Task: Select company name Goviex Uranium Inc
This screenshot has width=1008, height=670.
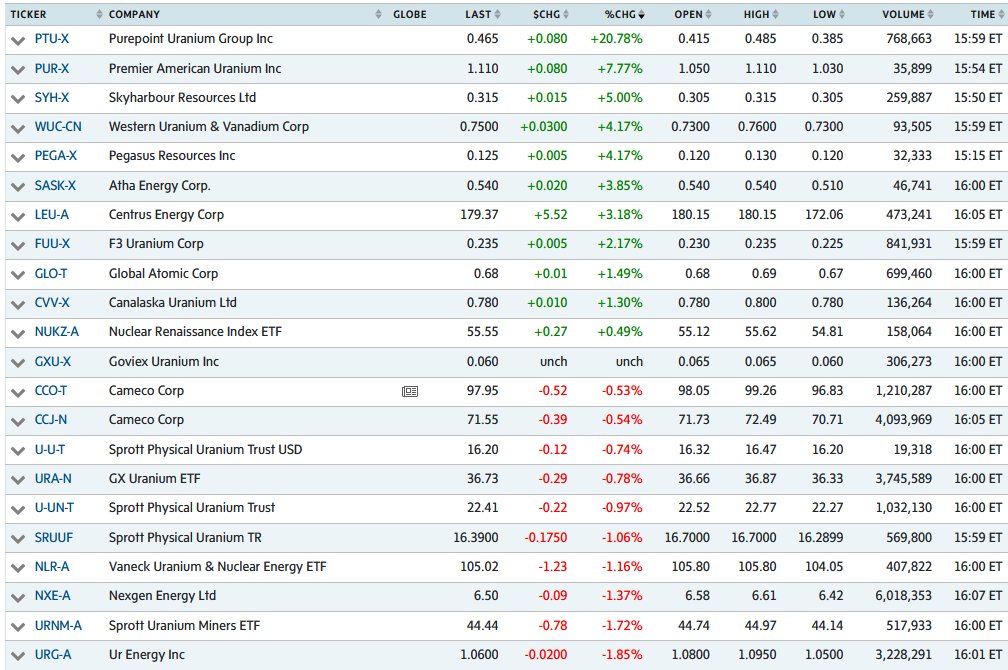Action: tap(164, 361)
